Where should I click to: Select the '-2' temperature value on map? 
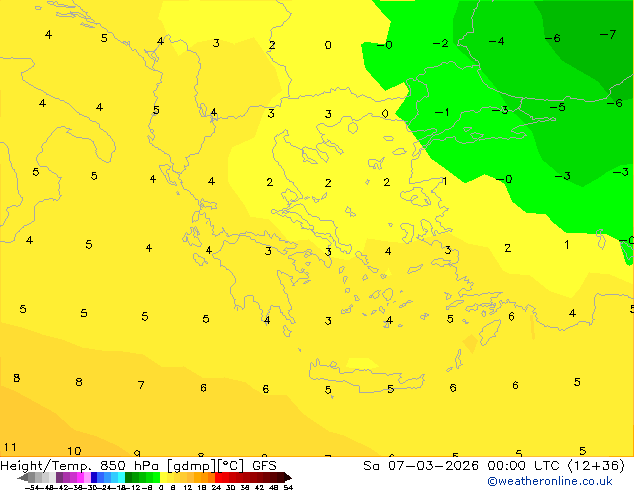click(440, 43)
